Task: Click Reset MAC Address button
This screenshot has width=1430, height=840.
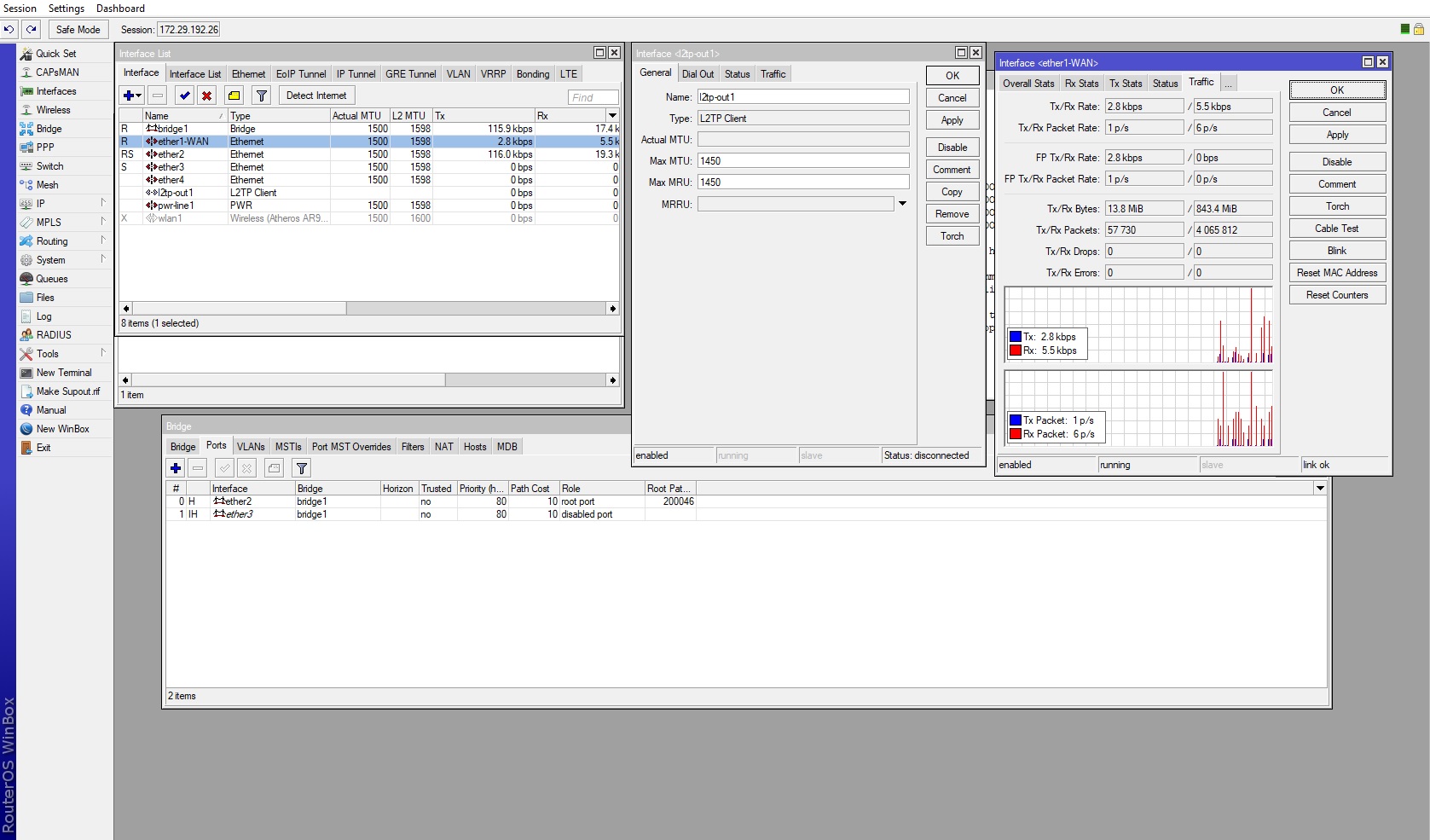Action: tap(1337, 273)
